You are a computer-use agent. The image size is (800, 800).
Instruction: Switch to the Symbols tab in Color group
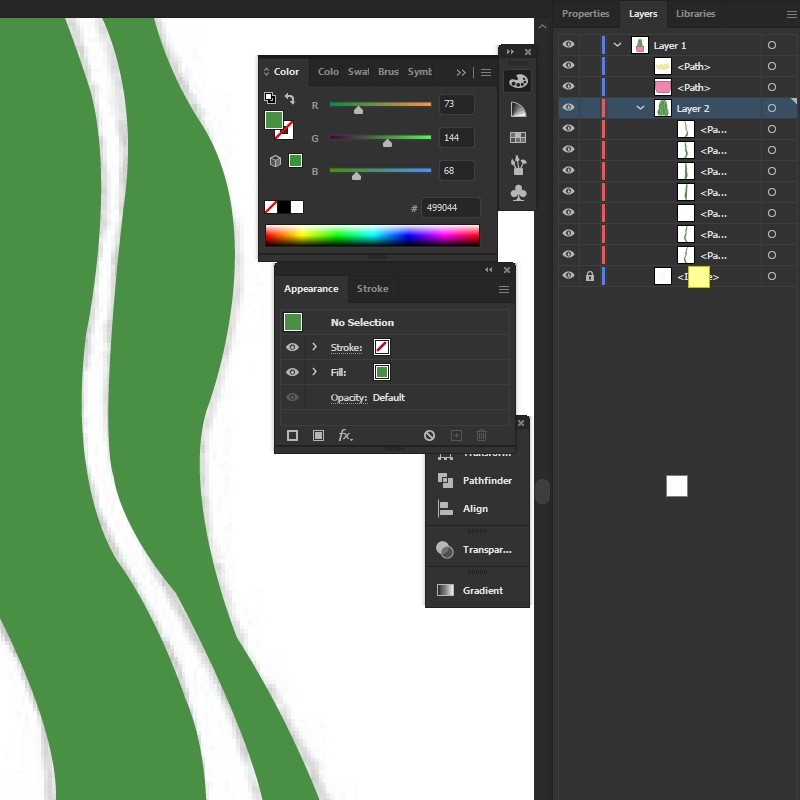[x=419, y=72]
